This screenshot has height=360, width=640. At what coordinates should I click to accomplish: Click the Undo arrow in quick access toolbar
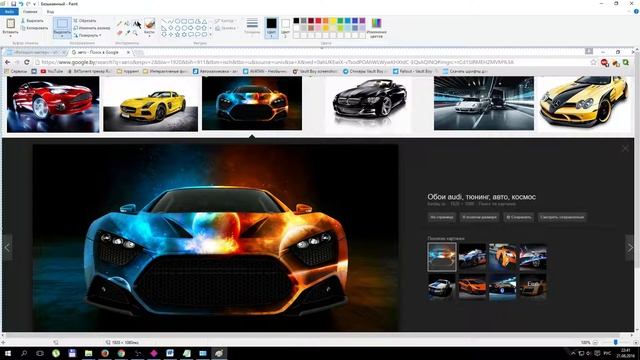point(21,4)
